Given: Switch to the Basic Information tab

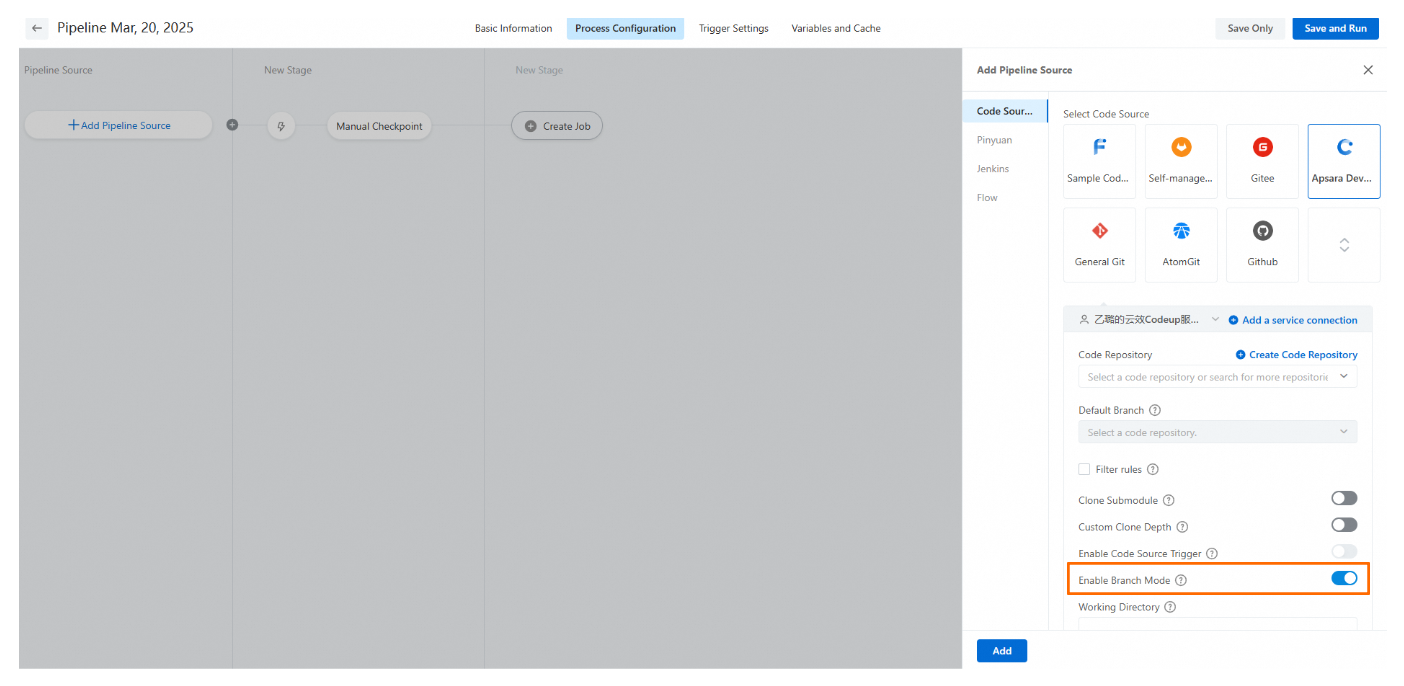Looking at the screenshot, I should (513, 28).
